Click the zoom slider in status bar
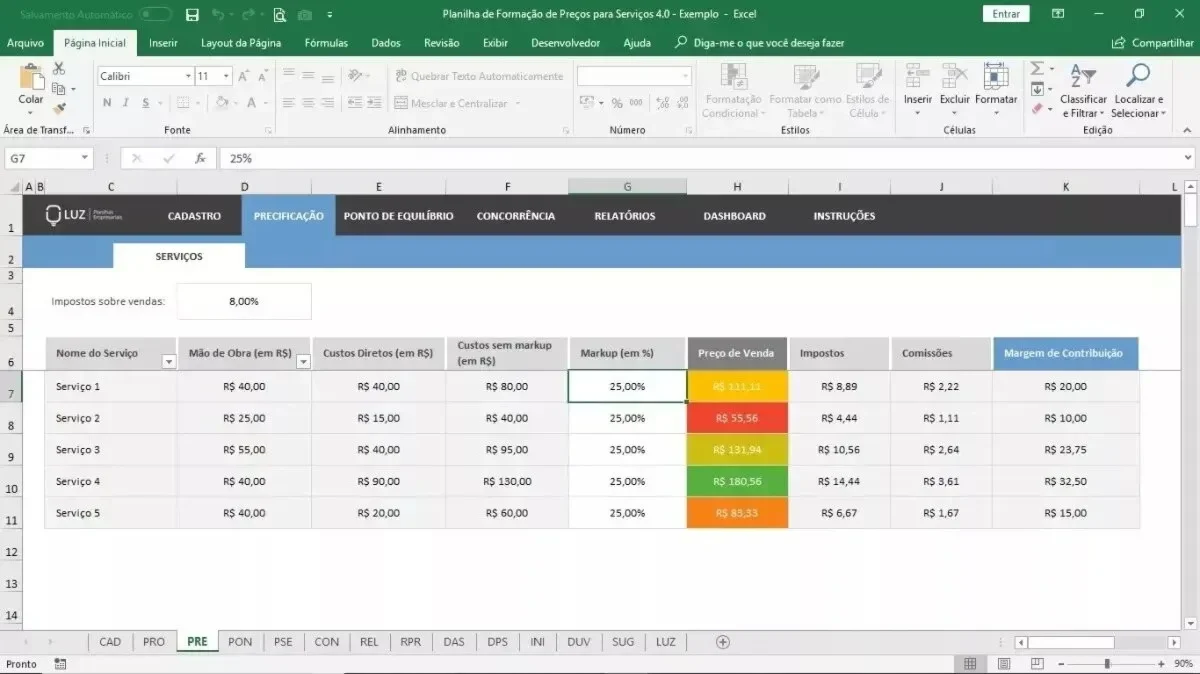Screen dimensions: 1200x674 [1106, 664]
